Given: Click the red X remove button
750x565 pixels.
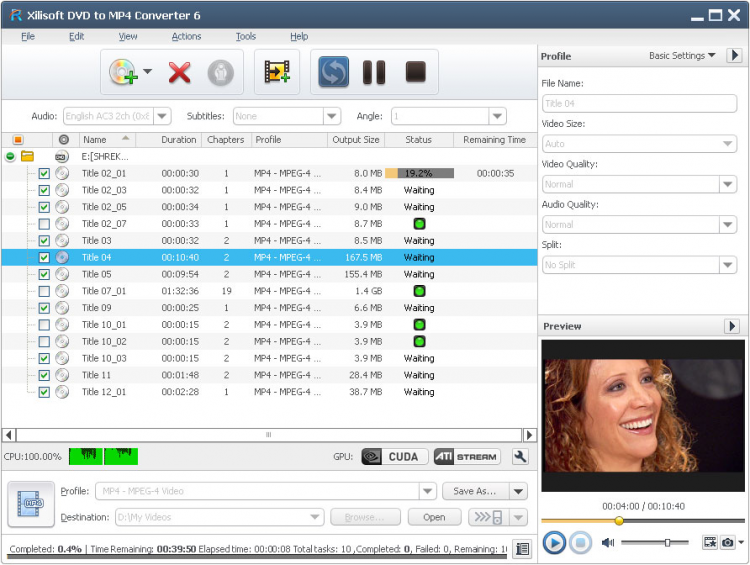Looking at the screenshot, I should point(180,72).
